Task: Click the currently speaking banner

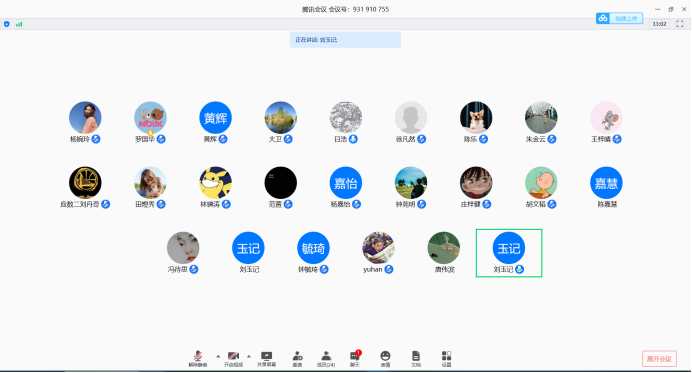Action: pos(345,40)
